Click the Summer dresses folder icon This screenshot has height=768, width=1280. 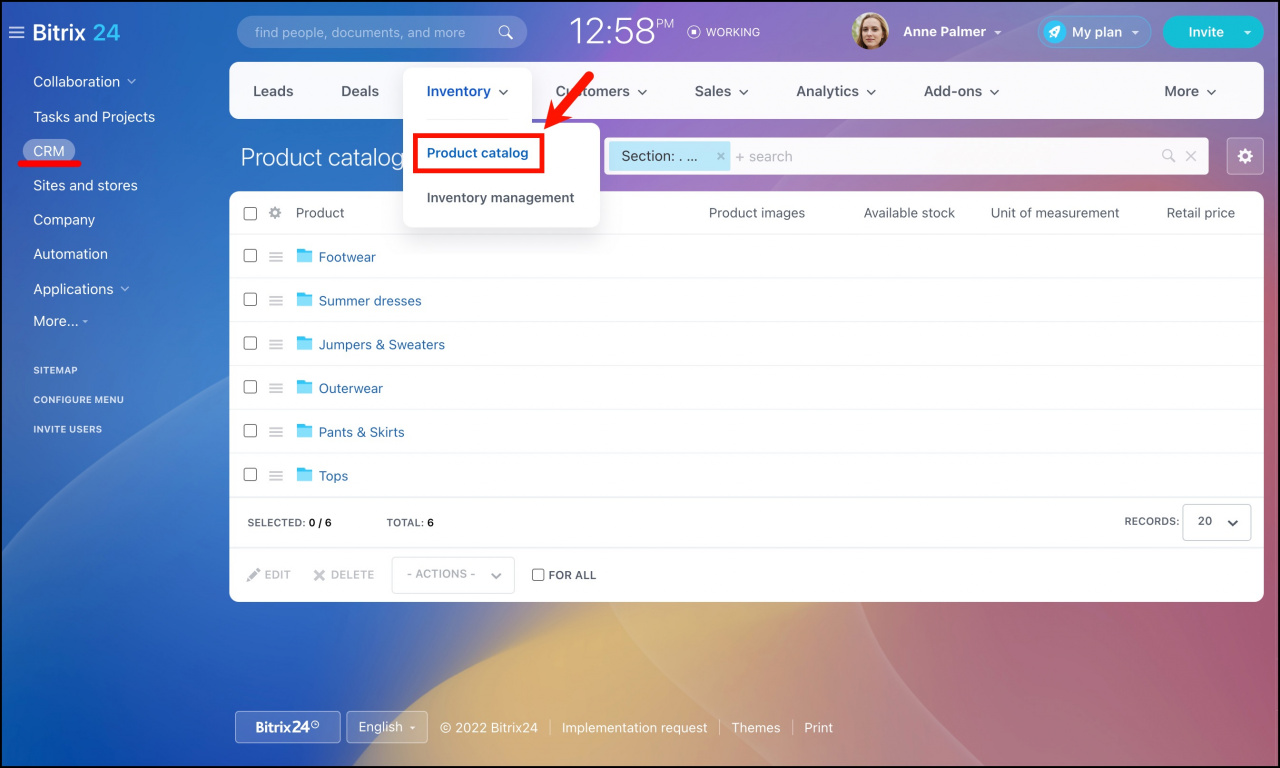click(305, 300)
